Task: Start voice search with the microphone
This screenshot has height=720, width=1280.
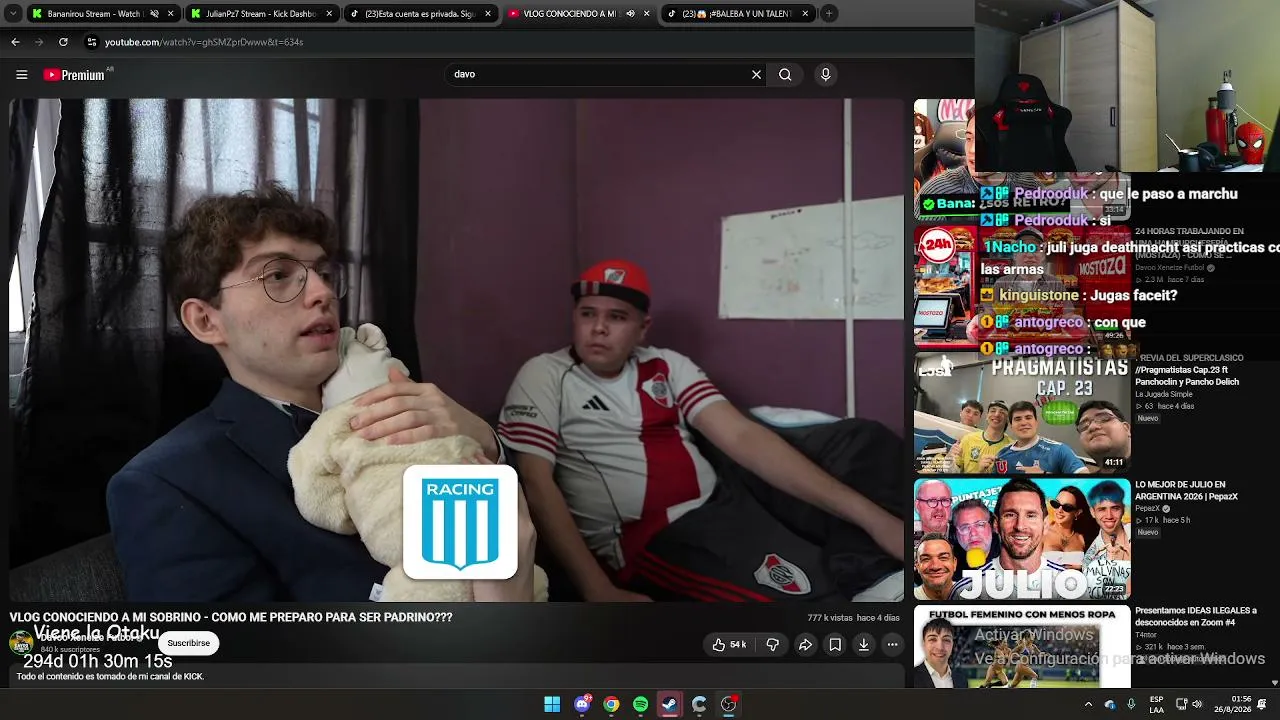Action: pyautogui.click(x=825, y=74)
